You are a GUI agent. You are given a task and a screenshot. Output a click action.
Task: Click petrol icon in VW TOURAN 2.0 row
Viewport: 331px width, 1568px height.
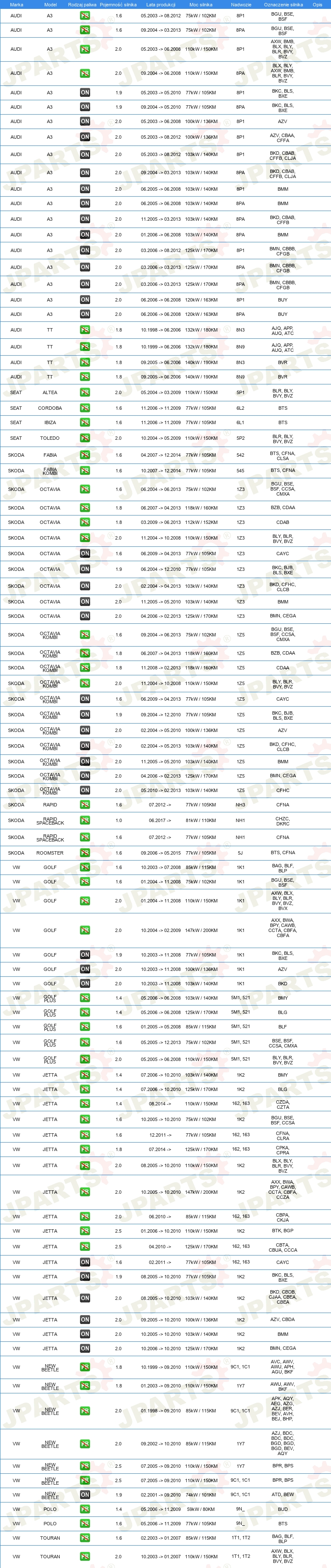click(x=85, y=1557)
